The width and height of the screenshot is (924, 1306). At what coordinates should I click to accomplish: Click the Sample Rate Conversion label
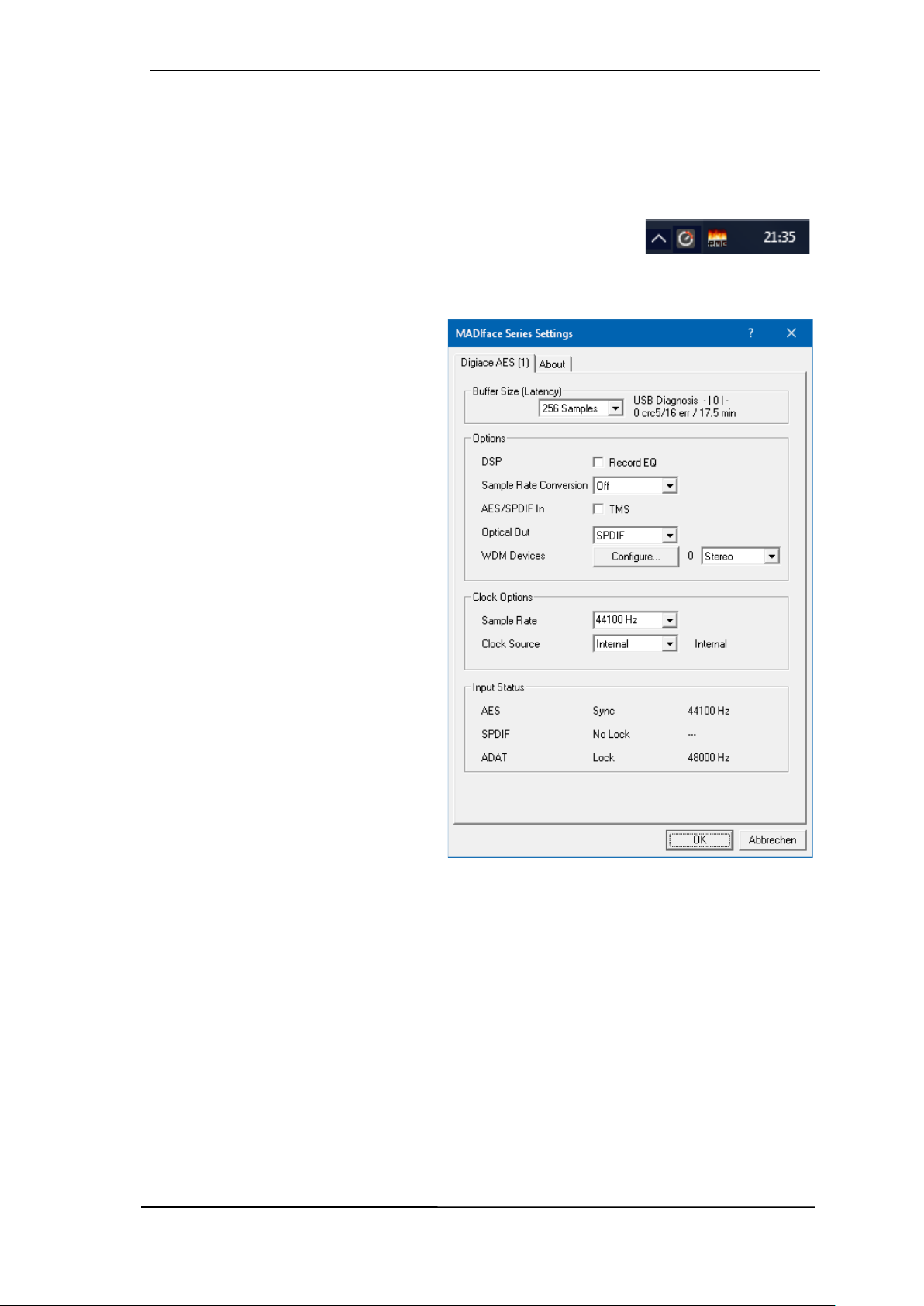tap(535, 485)
